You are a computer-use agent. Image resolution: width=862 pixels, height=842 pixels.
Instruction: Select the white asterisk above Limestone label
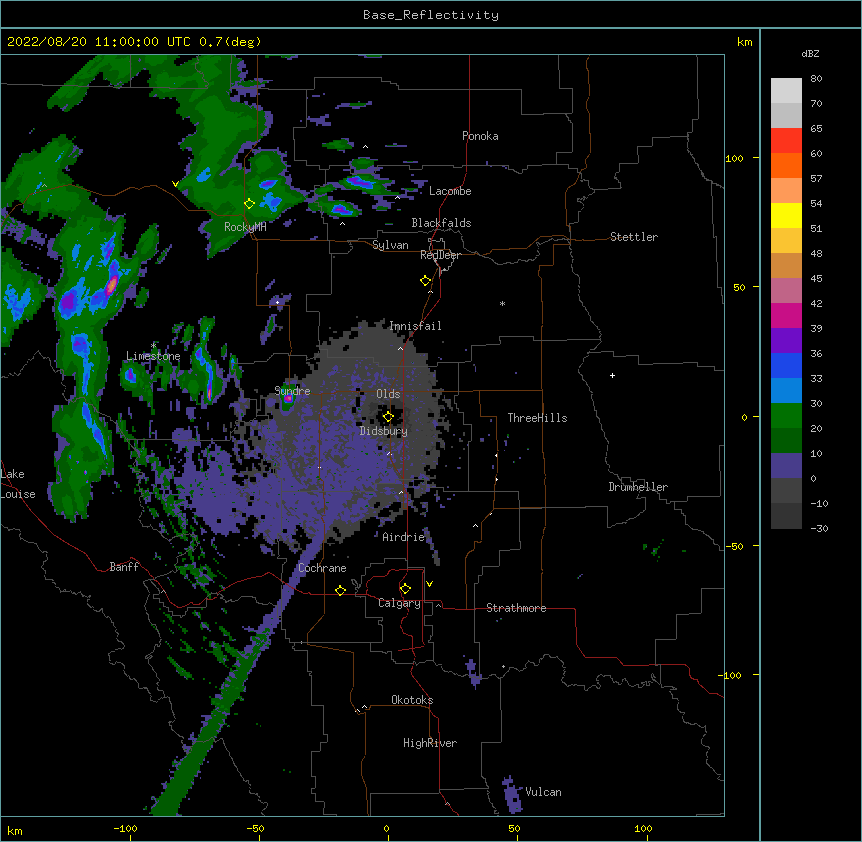153,345
